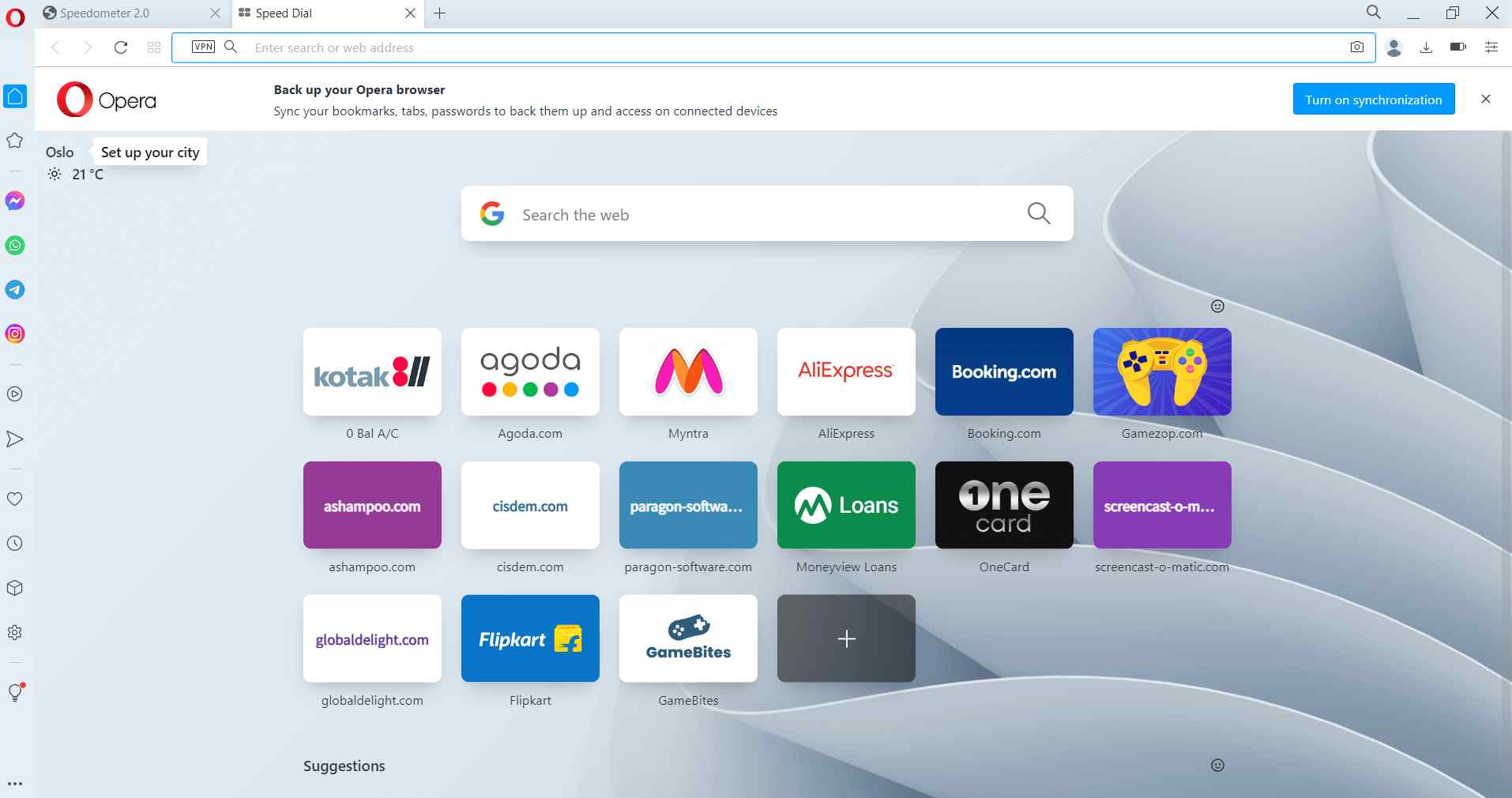Open History clock icon in sidebar
Image resolution: width=1512 pixels, height=798 pixels.
click(15, 543)
